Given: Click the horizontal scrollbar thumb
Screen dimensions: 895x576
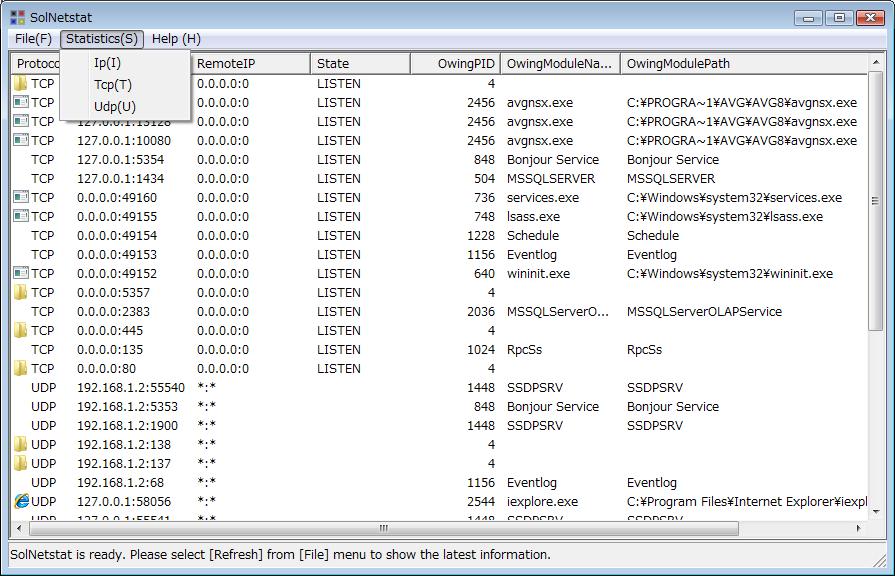Looking at the screenshot, I should 384,528.
